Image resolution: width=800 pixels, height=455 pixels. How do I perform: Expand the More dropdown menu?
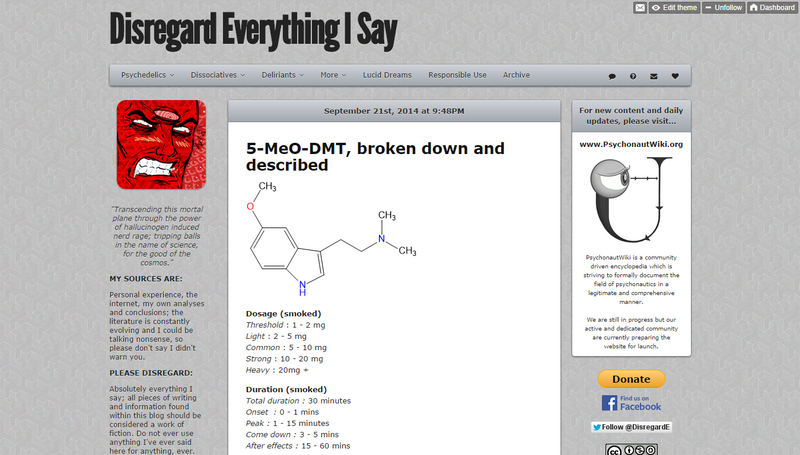333,75
